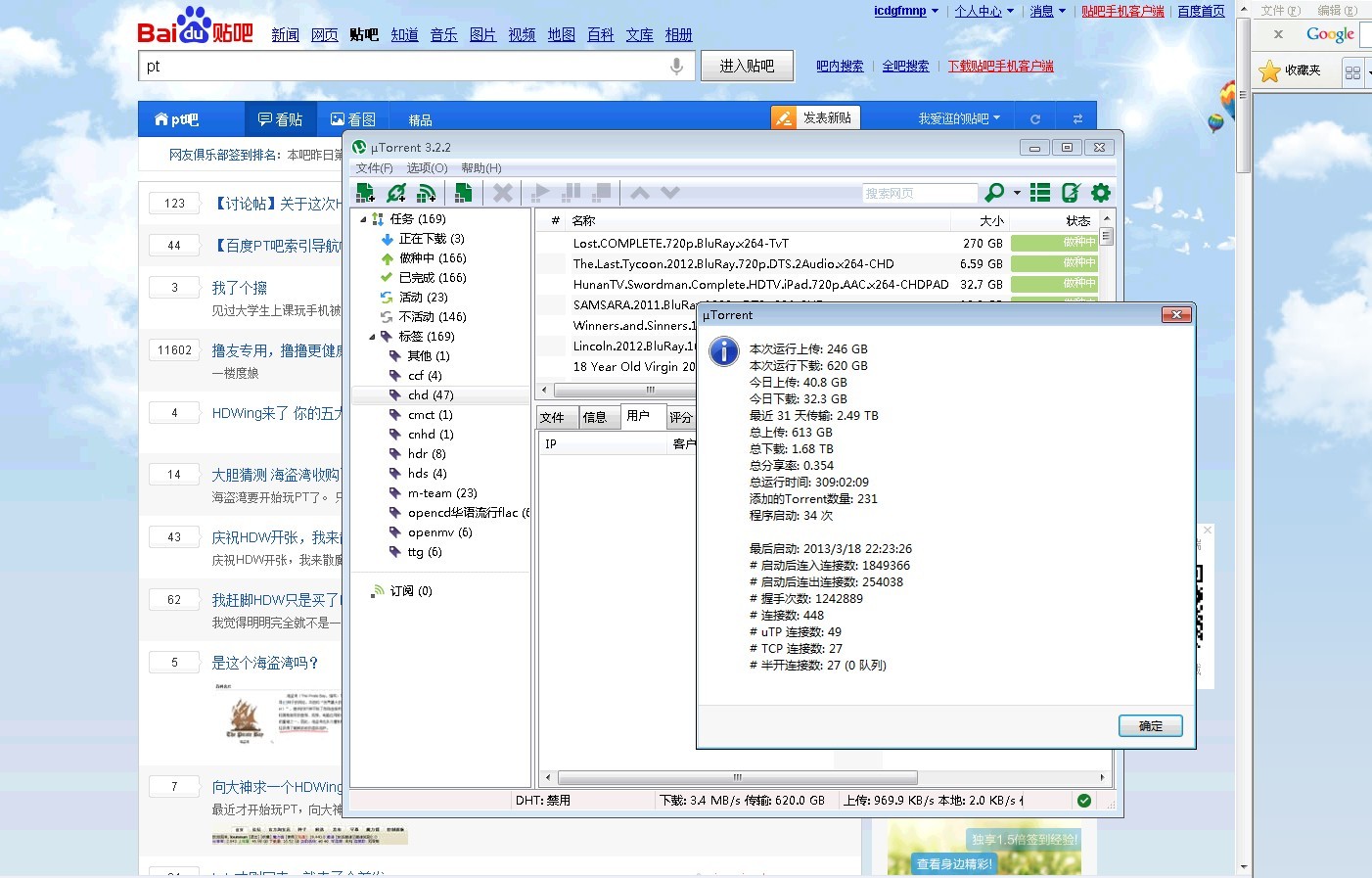
Task: Select The.Last.Tycoon.2012 torrent row
Action: point(820,264)
